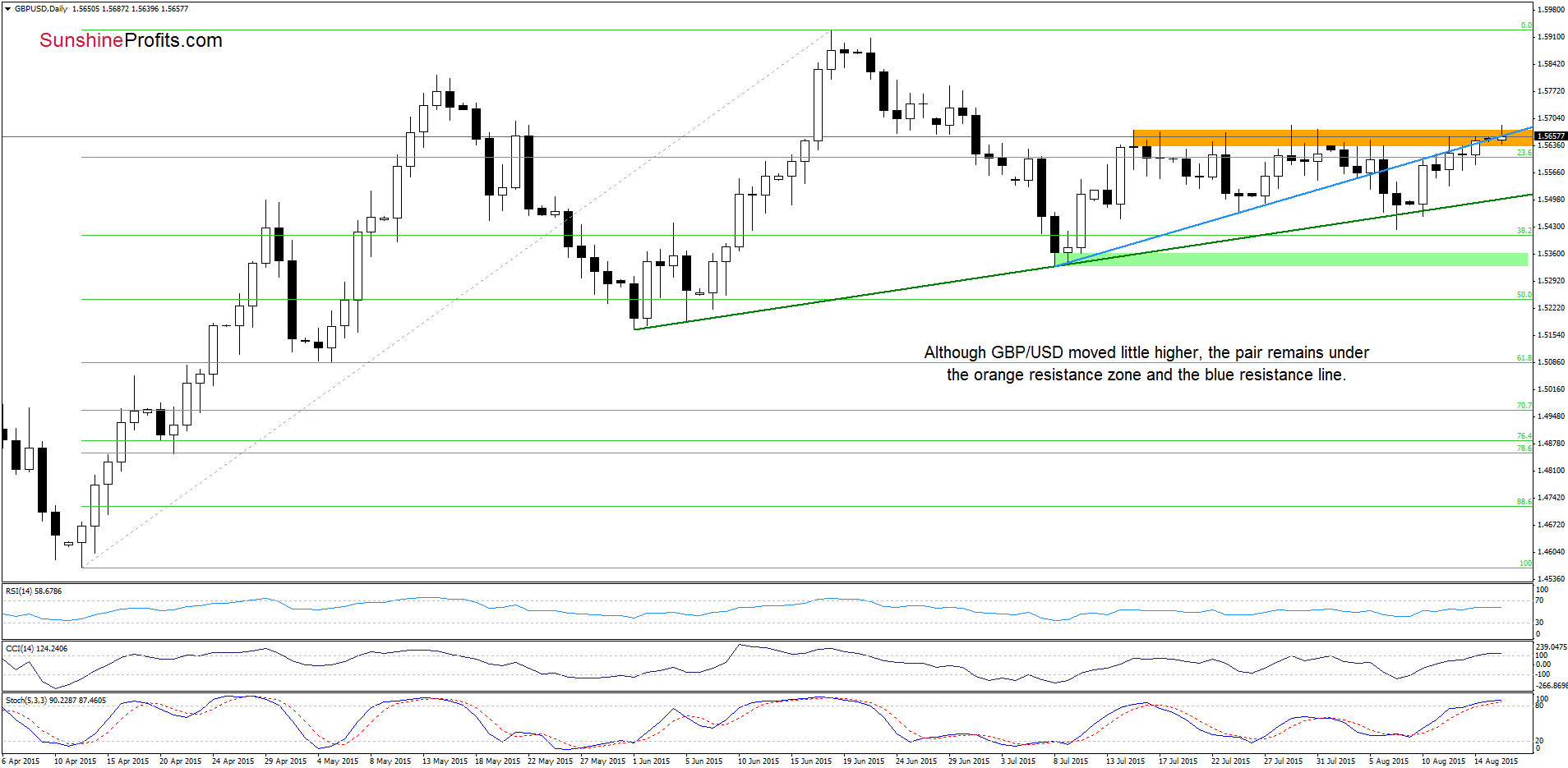Open the chart menu arrow beside GBPUSD,Daily
The height and width of the screenshot is (768, 1568).
click(8, 9)
